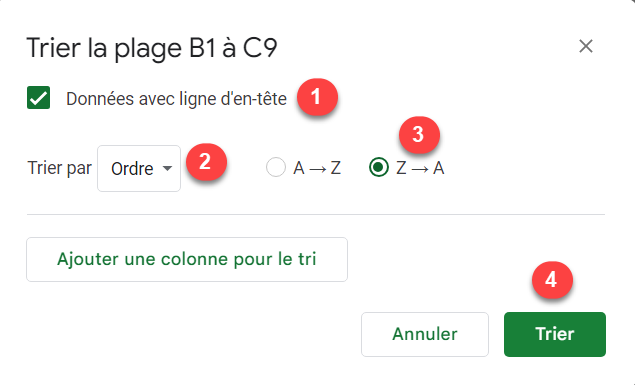The height and width of the screenshot is (385, 635).
Task: Click the "Données avec ligne d'en-tête" label
Action: point(176,99)
